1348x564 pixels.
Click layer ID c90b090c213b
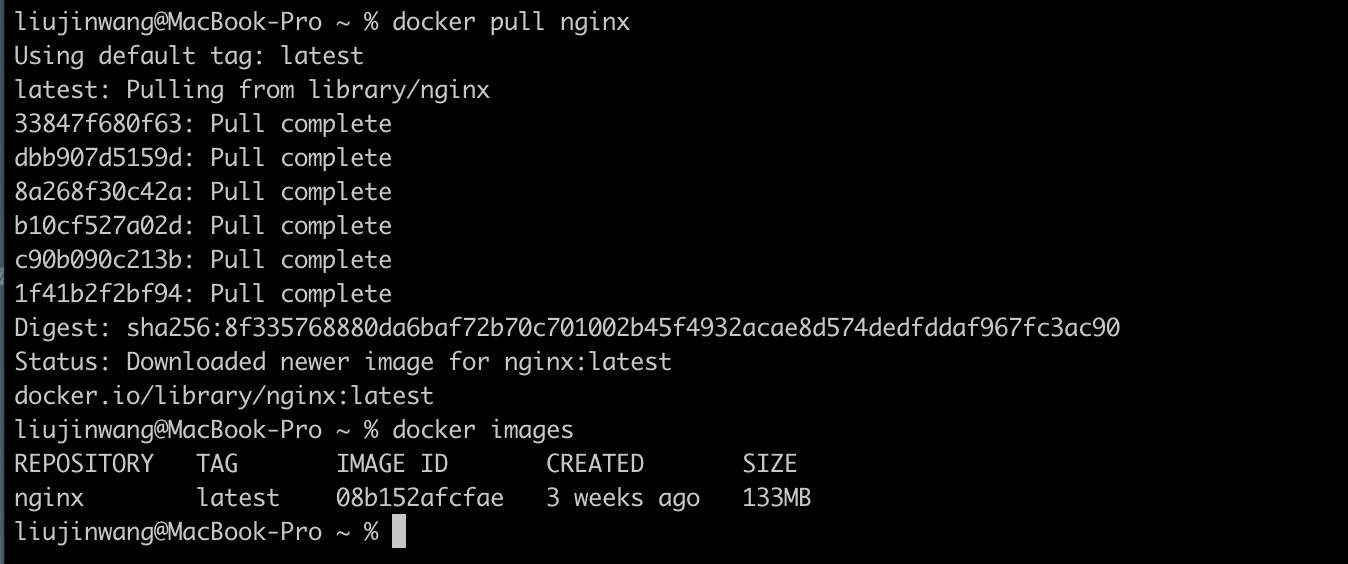click(x=98, y=259)
